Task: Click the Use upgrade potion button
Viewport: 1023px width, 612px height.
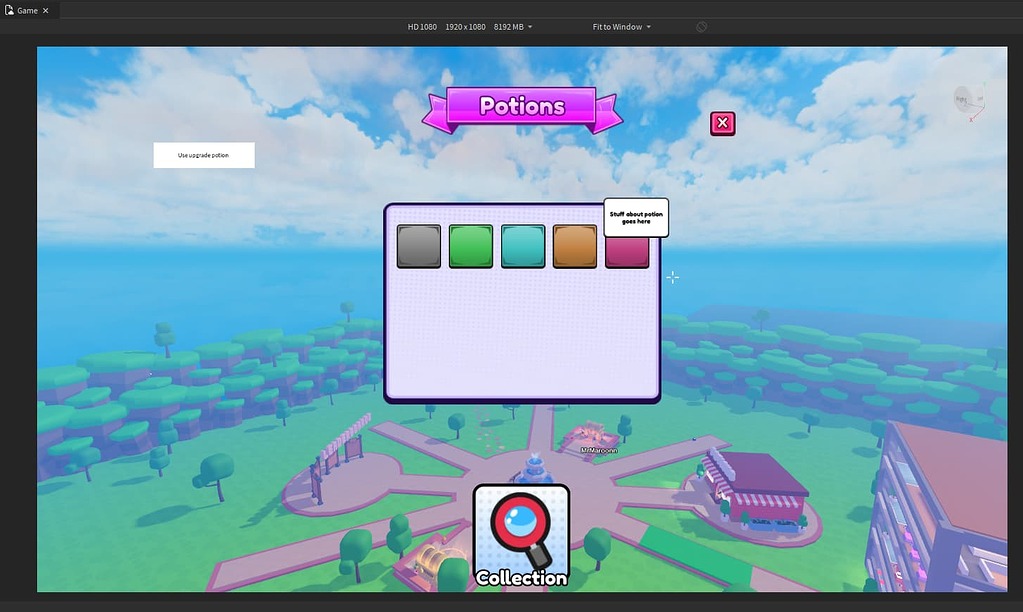Action: tap(203, 155)
